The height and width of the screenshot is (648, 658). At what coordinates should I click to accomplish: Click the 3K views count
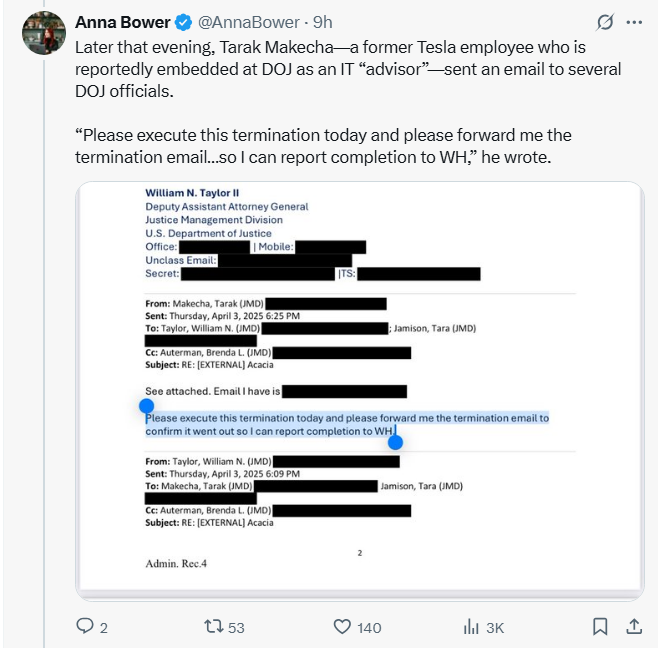[495, 627]
